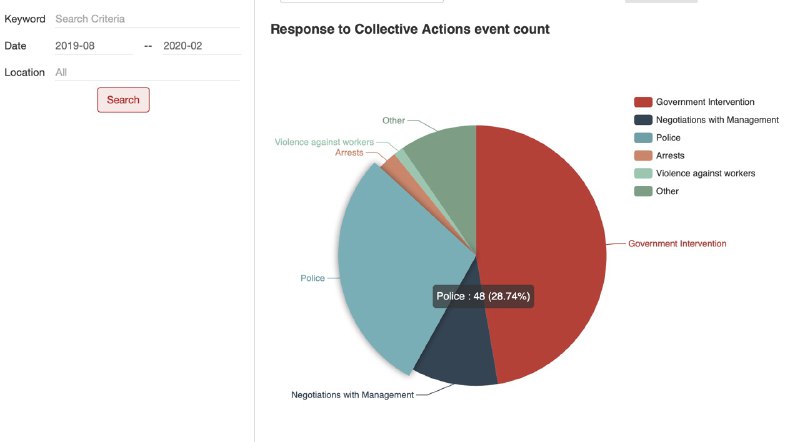
Task: Expand the Location dropdown set to All
Action: coord(147,73)
